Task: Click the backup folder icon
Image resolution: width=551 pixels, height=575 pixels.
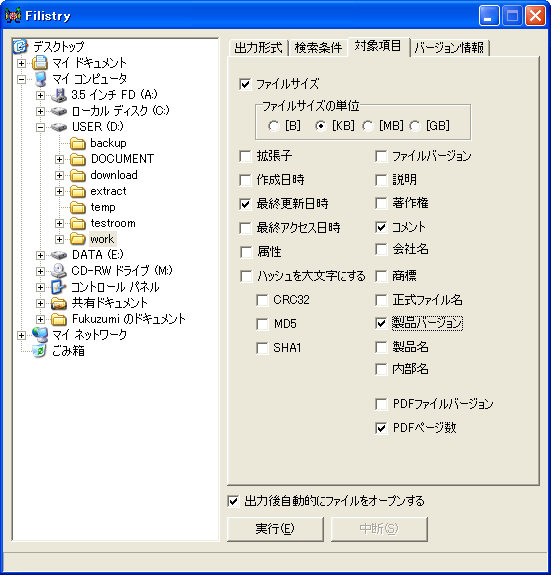Action: tap(78, 143)
